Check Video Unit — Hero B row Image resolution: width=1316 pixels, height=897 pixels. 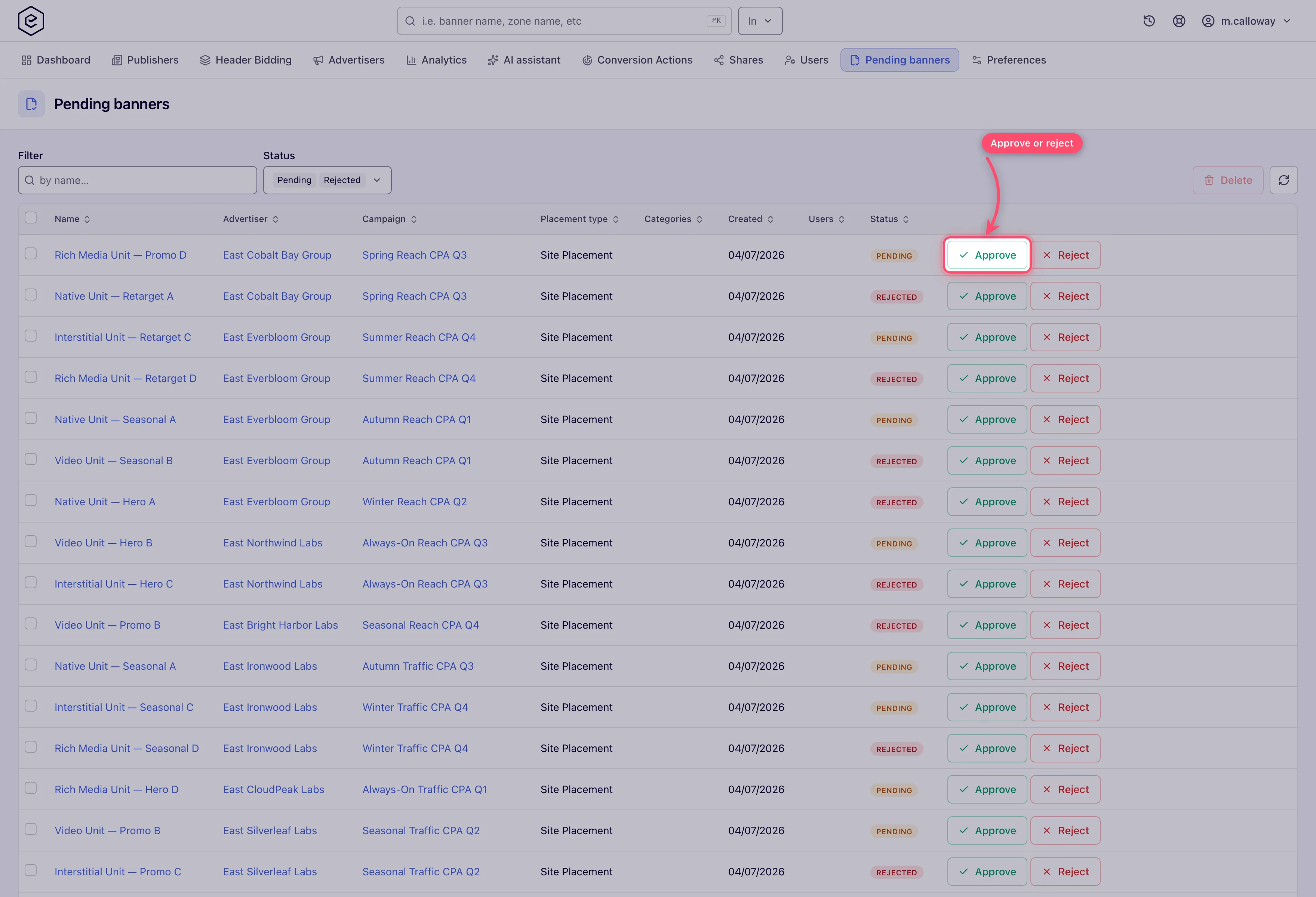tap(31, 541)
